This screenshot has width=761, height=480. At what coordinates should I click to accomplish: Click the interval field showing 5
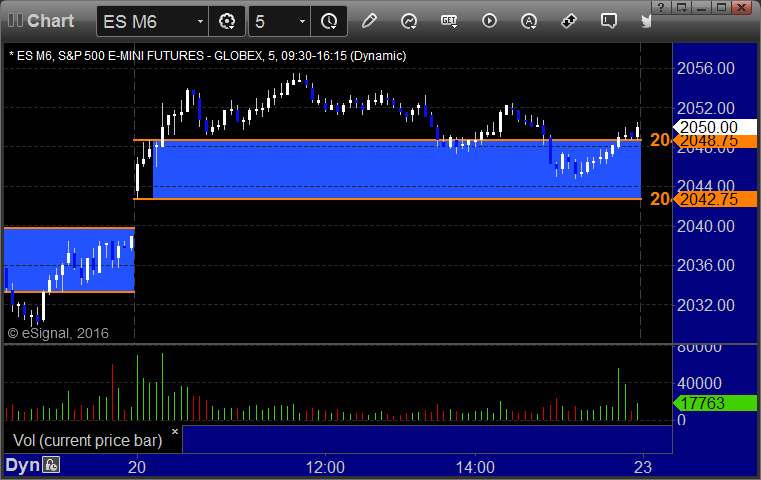tap(280, 22)
